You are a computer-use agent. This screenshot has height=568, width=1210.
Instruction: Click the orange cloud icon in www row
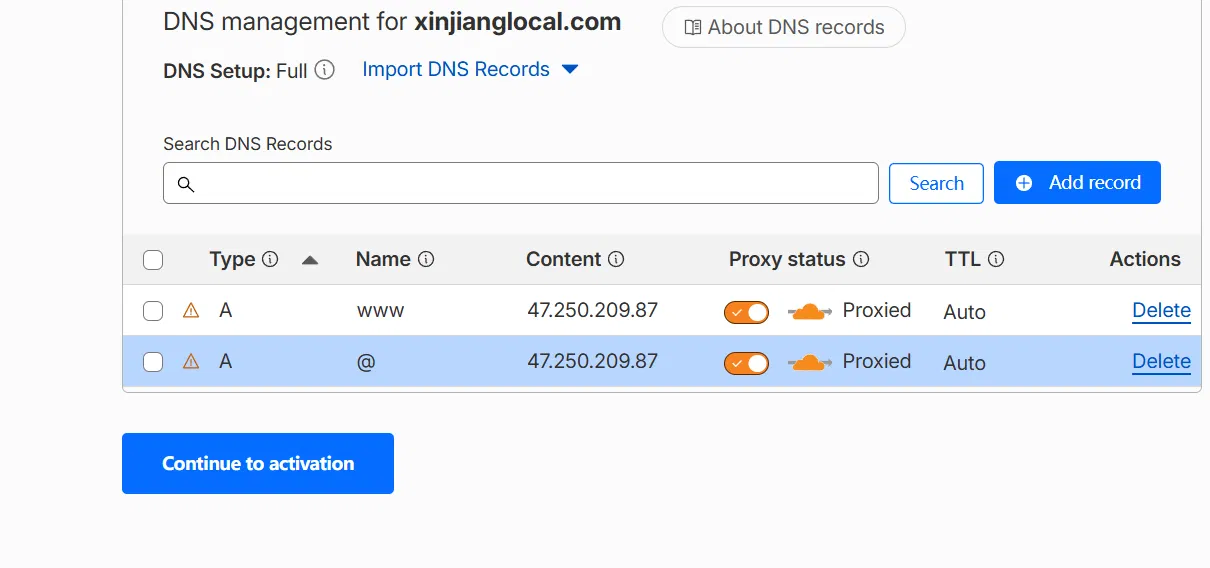[x=810, y=312]
